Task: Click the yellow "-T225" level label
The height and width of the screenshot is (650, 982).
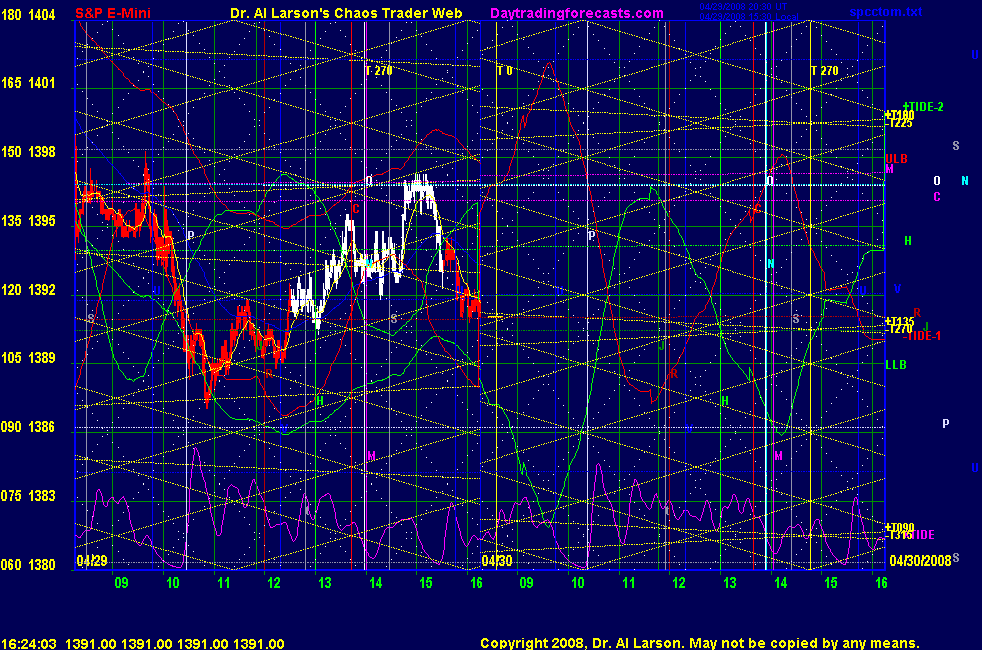Action: (x=899, y=123)
